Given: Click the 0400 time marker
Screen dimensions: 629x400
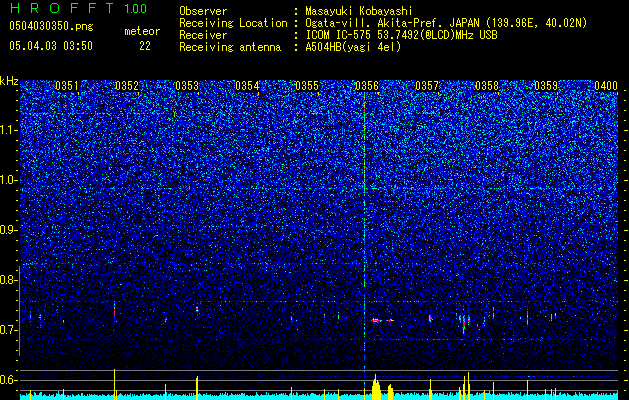Looking at the screenshot, I should coord(606,86).
